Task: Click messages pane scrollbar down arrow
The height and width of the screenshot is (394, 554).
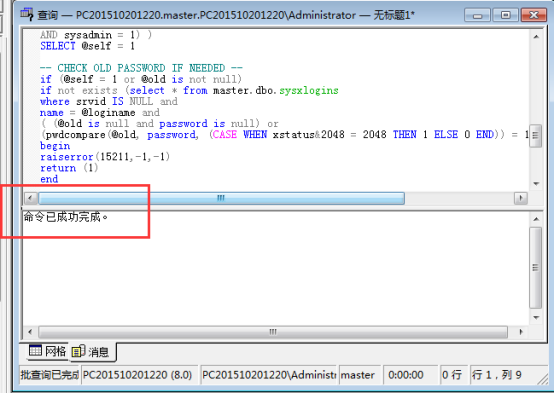Action: pos(536,318)
